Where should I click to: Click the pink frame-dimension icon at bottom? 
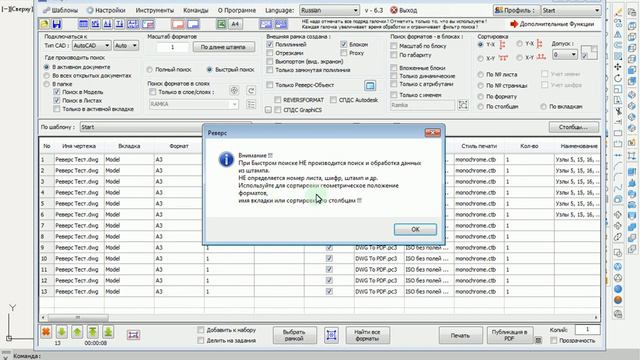tap(133, 335)
